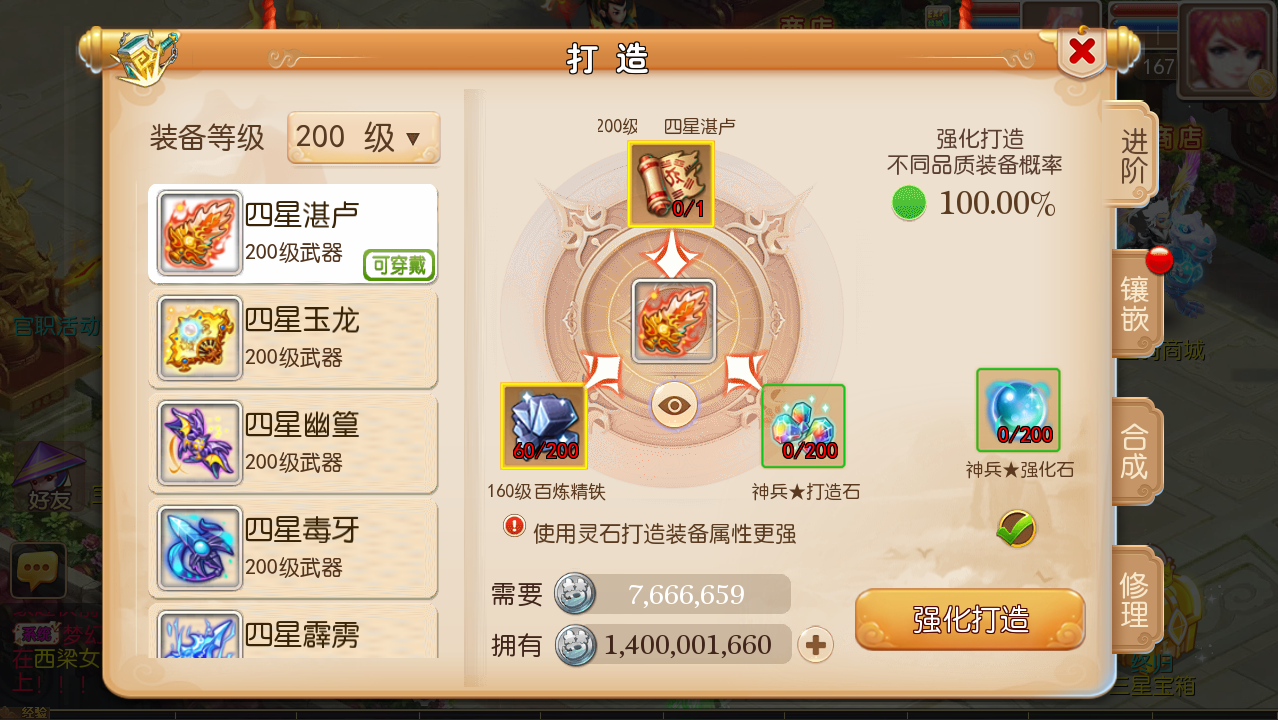The image size is (1278, 720).
Task: Click the 四星湛卢 blueprint scroll icon
Action: (x=671, y=184)
